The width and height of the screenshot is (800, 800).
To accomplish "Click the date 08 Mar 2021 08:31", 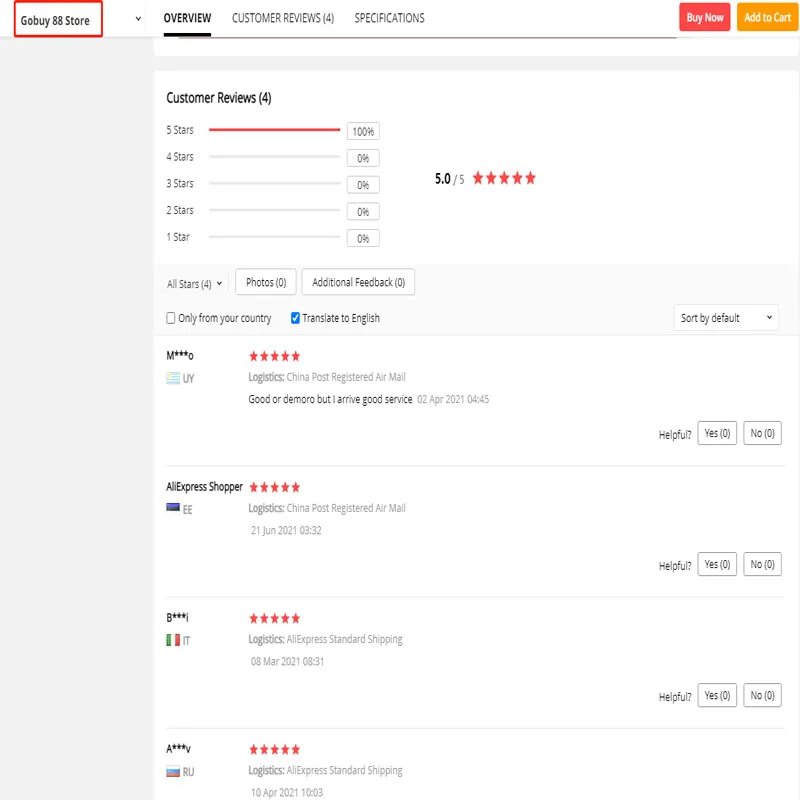I will [287, 661].
